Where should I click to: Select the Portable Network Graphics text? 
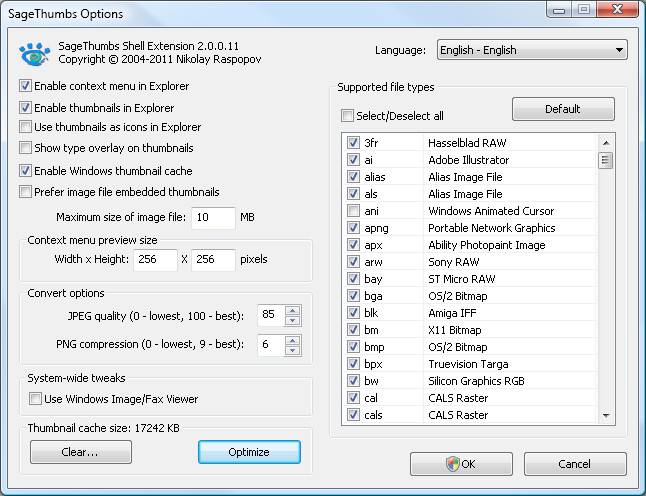492,228
